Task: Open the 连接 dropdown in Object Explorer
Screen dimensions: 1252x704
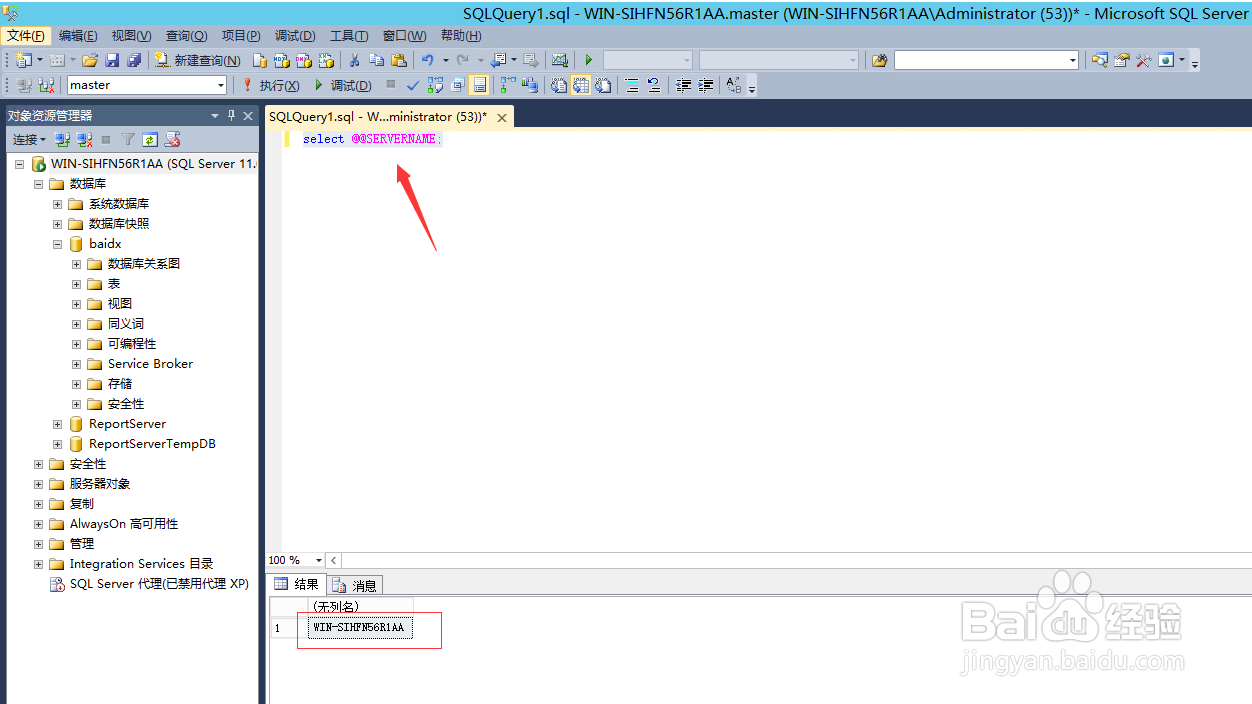Action: pos(29,139)
